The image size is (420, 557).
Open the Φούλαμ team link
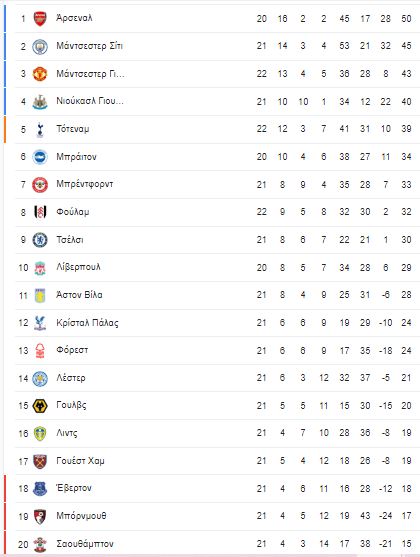pos(72,212)
